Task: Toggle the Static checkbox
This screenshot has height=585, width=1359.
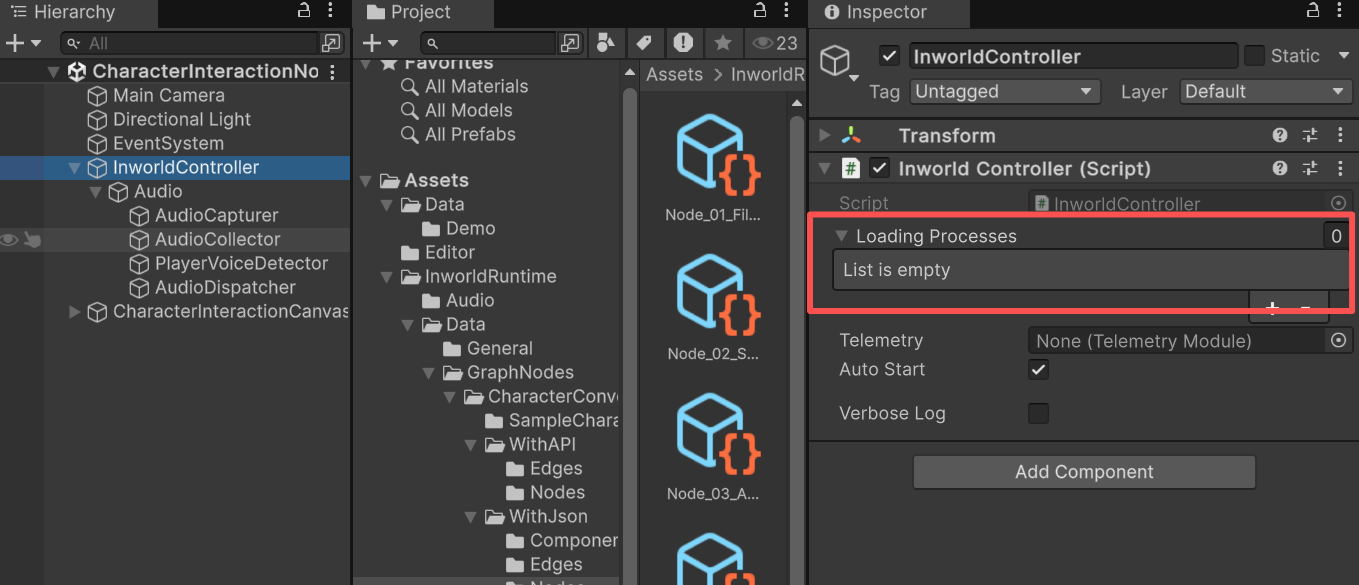Action: [1254, 56]
